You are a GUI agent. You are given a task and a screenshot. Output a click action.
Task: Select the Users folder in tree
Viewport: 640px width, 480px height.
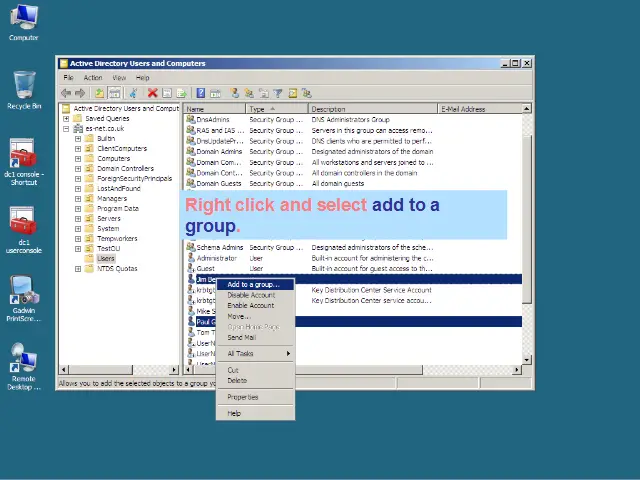click(x=105, y=258)
